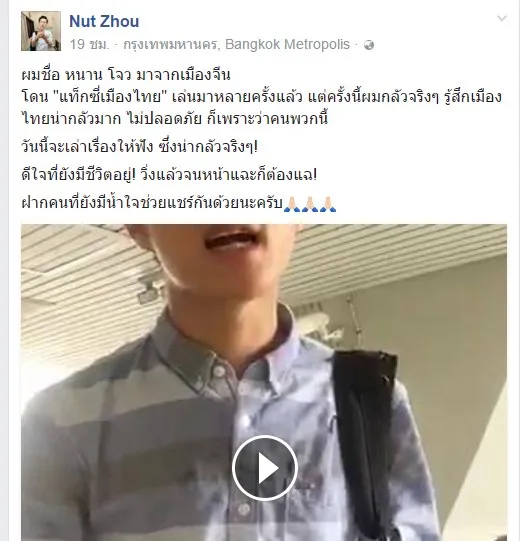Click the line starting ดีใจที่ยังมีชีวิตอยู่
Image resolution: width=520 pixels, height=541 pixels.
pos(169,175)
